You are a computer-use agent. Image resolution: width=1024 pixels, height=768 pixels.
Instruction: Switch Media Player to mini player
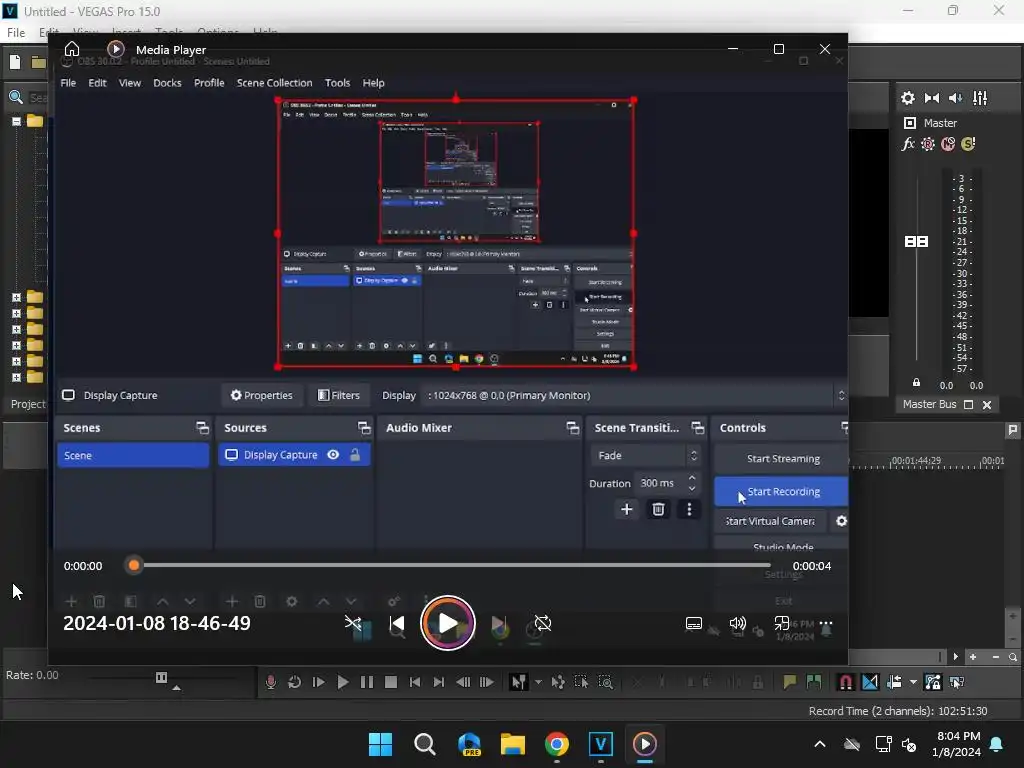[782, 624]
